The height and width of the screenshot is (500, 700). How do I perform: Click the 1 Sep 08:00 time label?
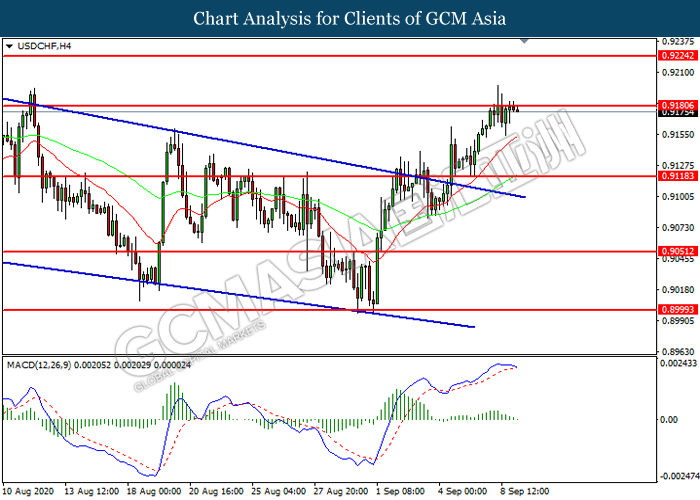click(400, 491)
